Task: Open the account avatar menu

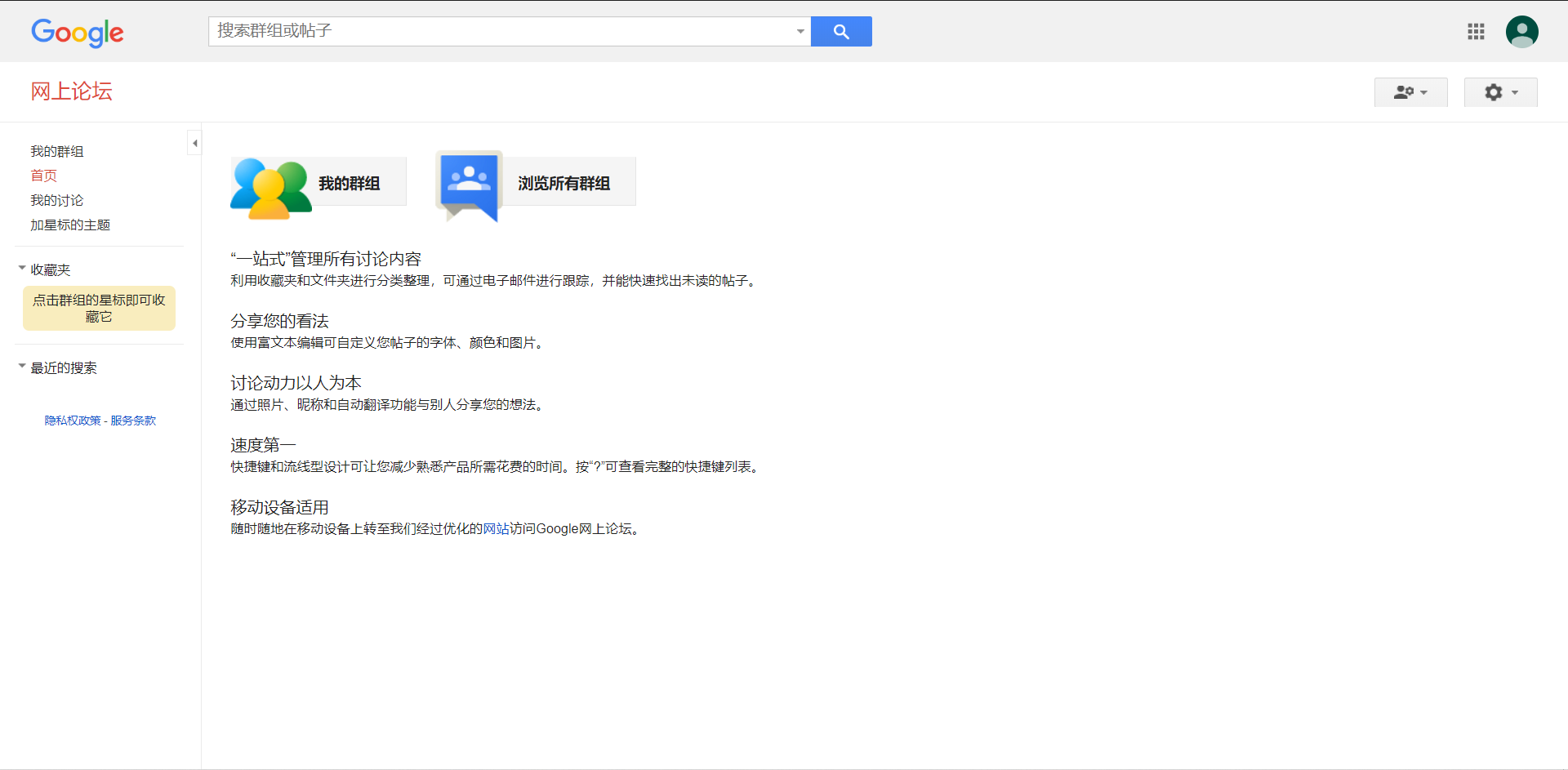Action: tap(1522, 32)
